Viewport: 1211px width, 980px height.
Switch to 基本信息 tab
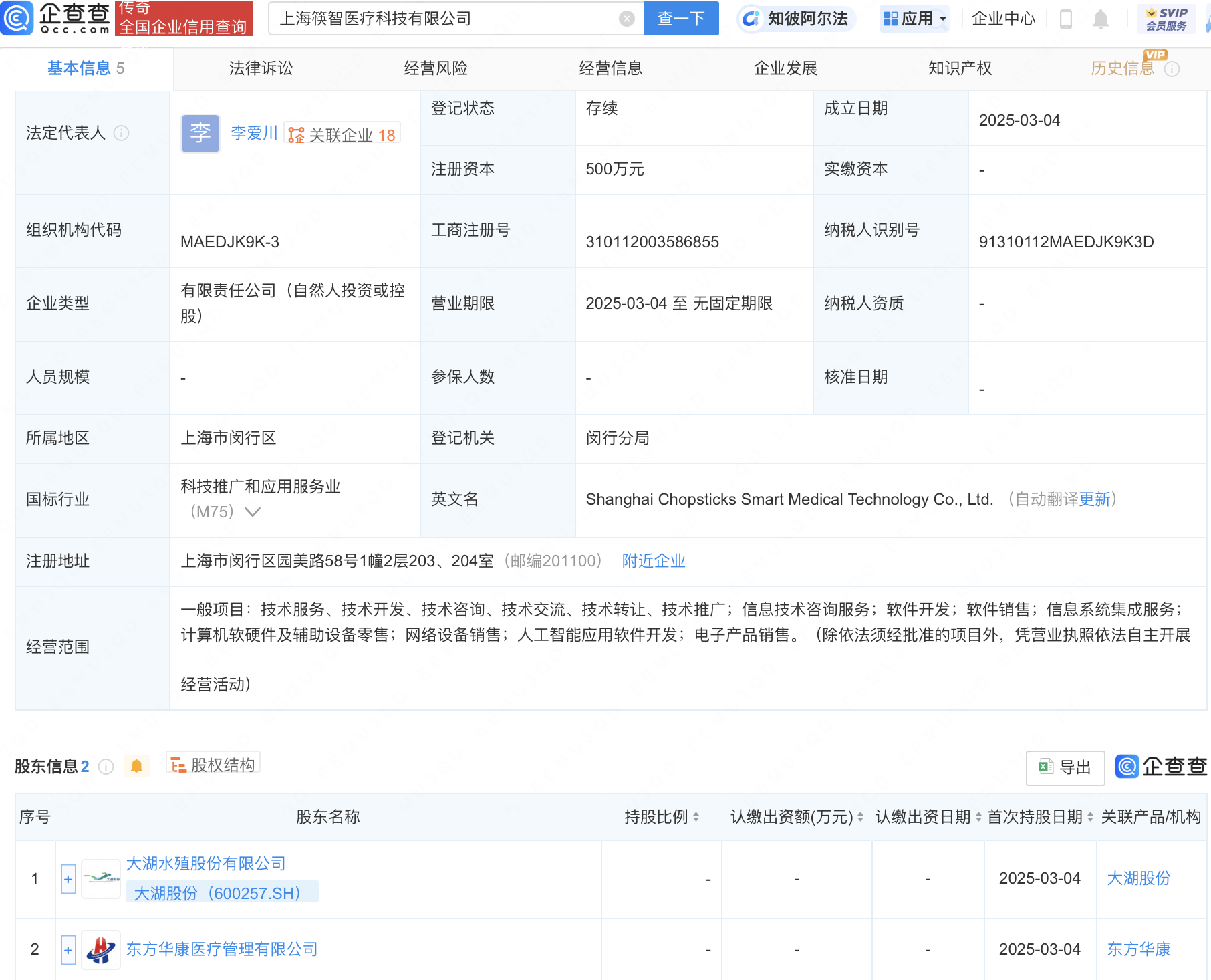pyautogui.click(x=86, y=68)
